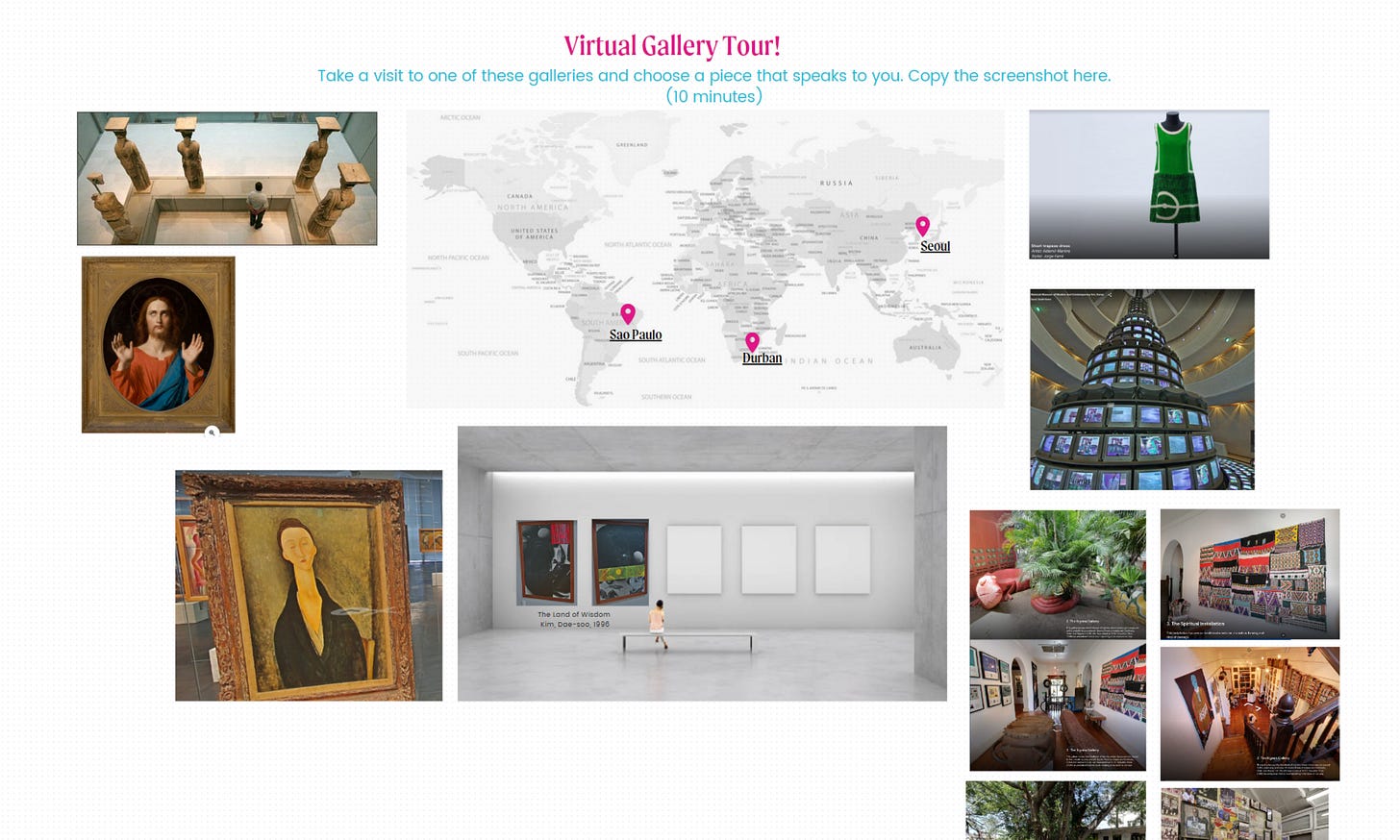Open the Sao Paulo gallery link
The height and width of the screenshot is (840, 1400).
point(636,334)
